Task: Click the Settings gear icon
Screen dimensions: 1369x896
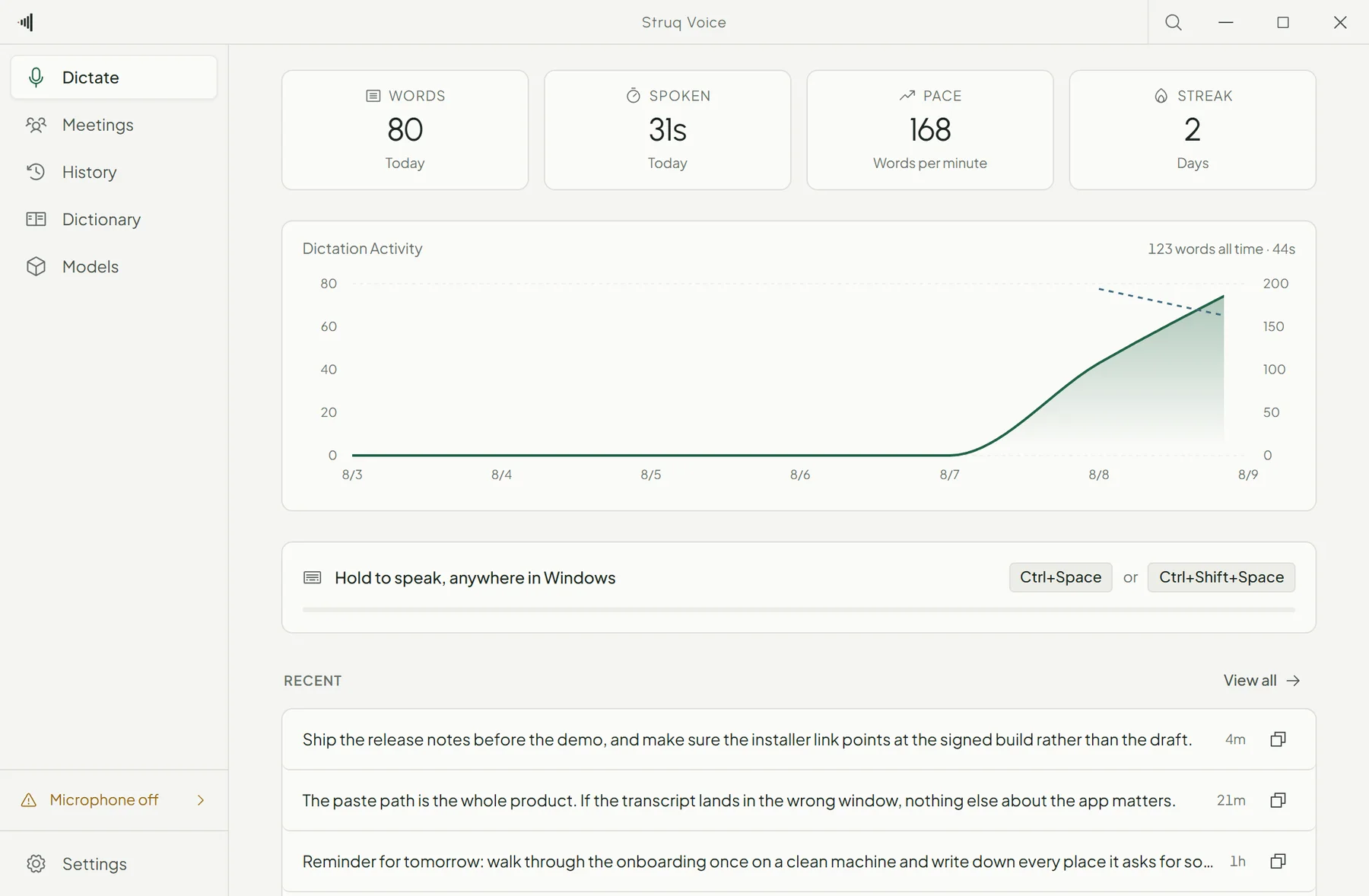Action: click(x=36, y=864)
